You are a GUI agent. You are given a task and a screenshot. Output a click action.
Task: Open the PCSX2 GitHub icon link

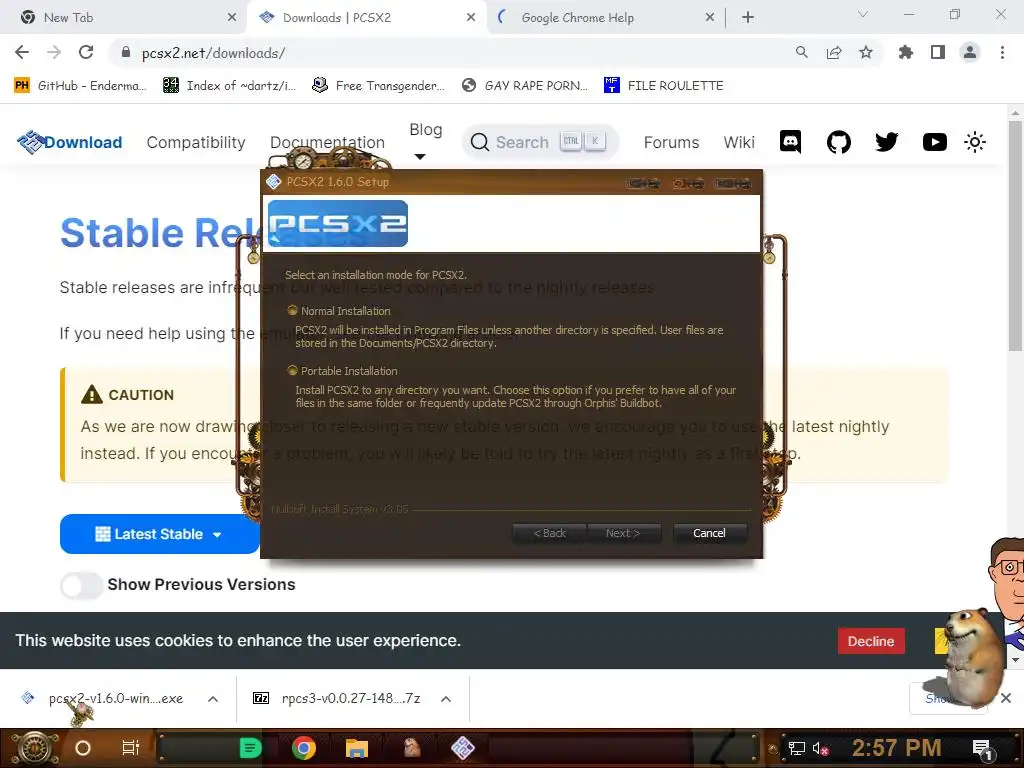tap(839, 142)
